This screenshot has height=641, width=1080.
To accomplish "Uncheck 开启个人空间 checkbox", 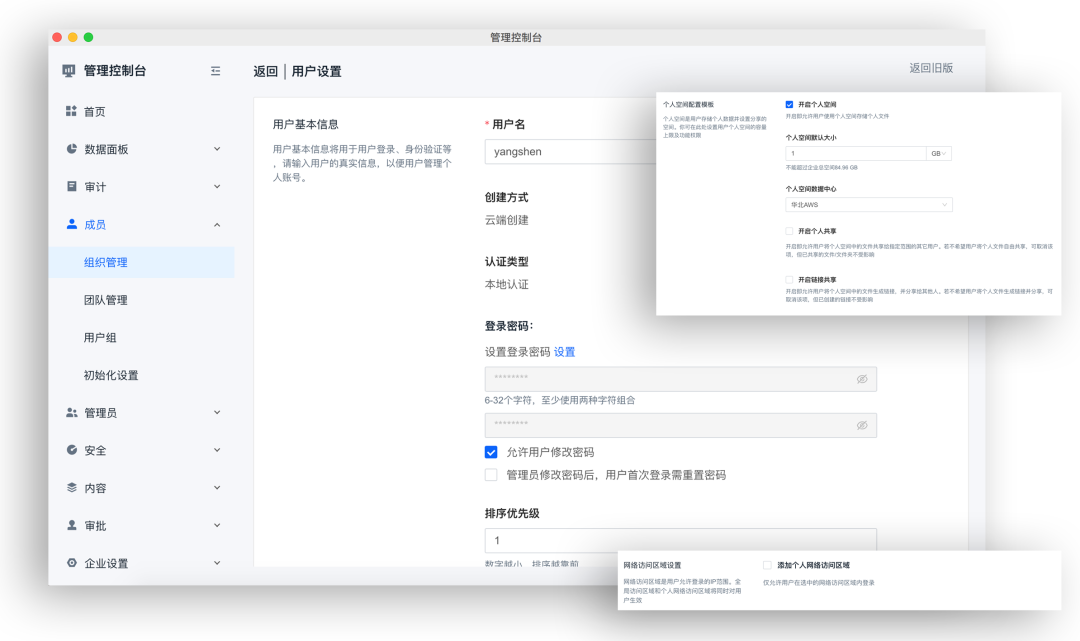I will click(789, 105).
